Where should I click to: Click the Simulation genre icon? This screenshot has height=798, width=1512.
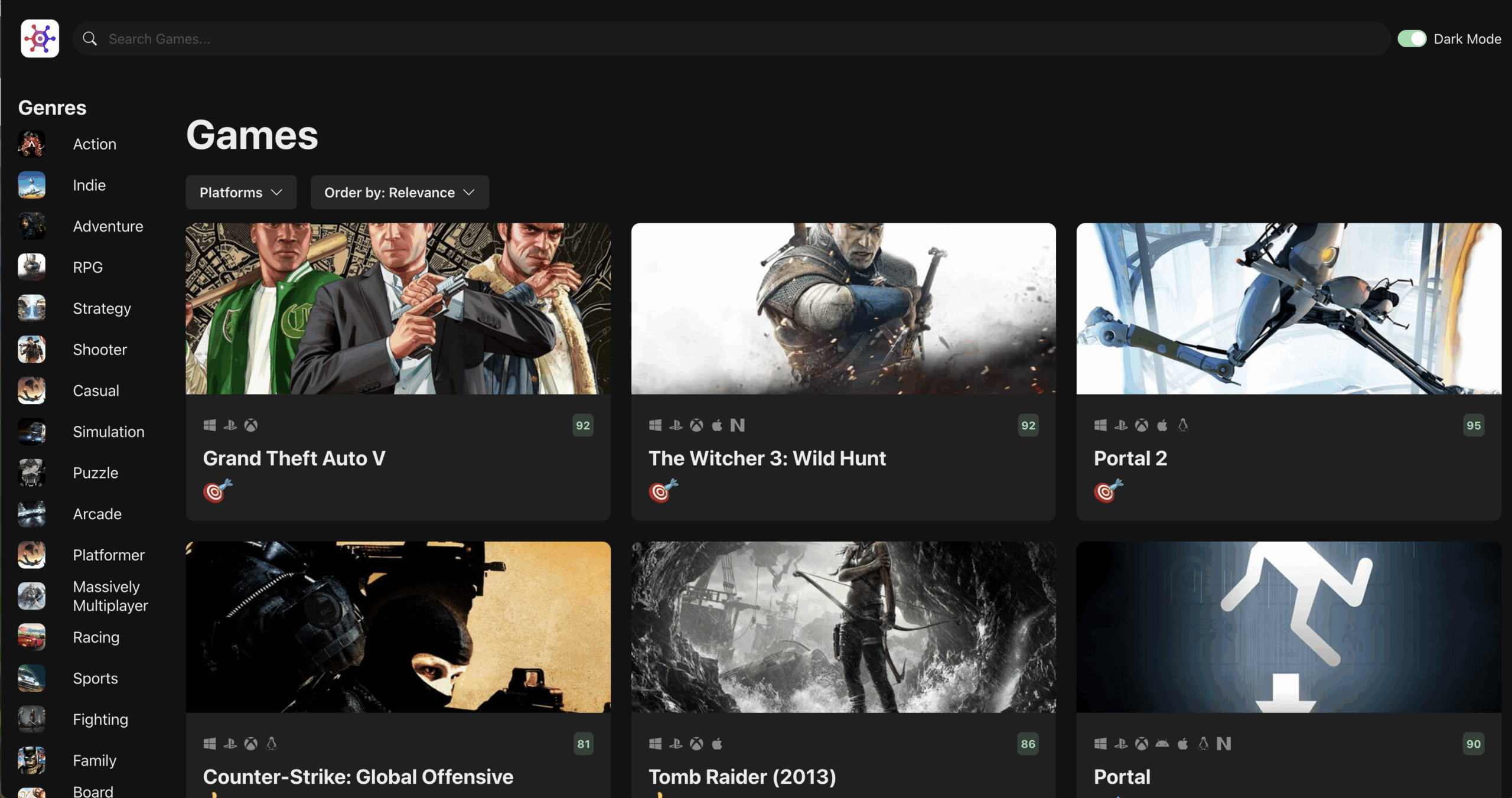click(31, 432)
